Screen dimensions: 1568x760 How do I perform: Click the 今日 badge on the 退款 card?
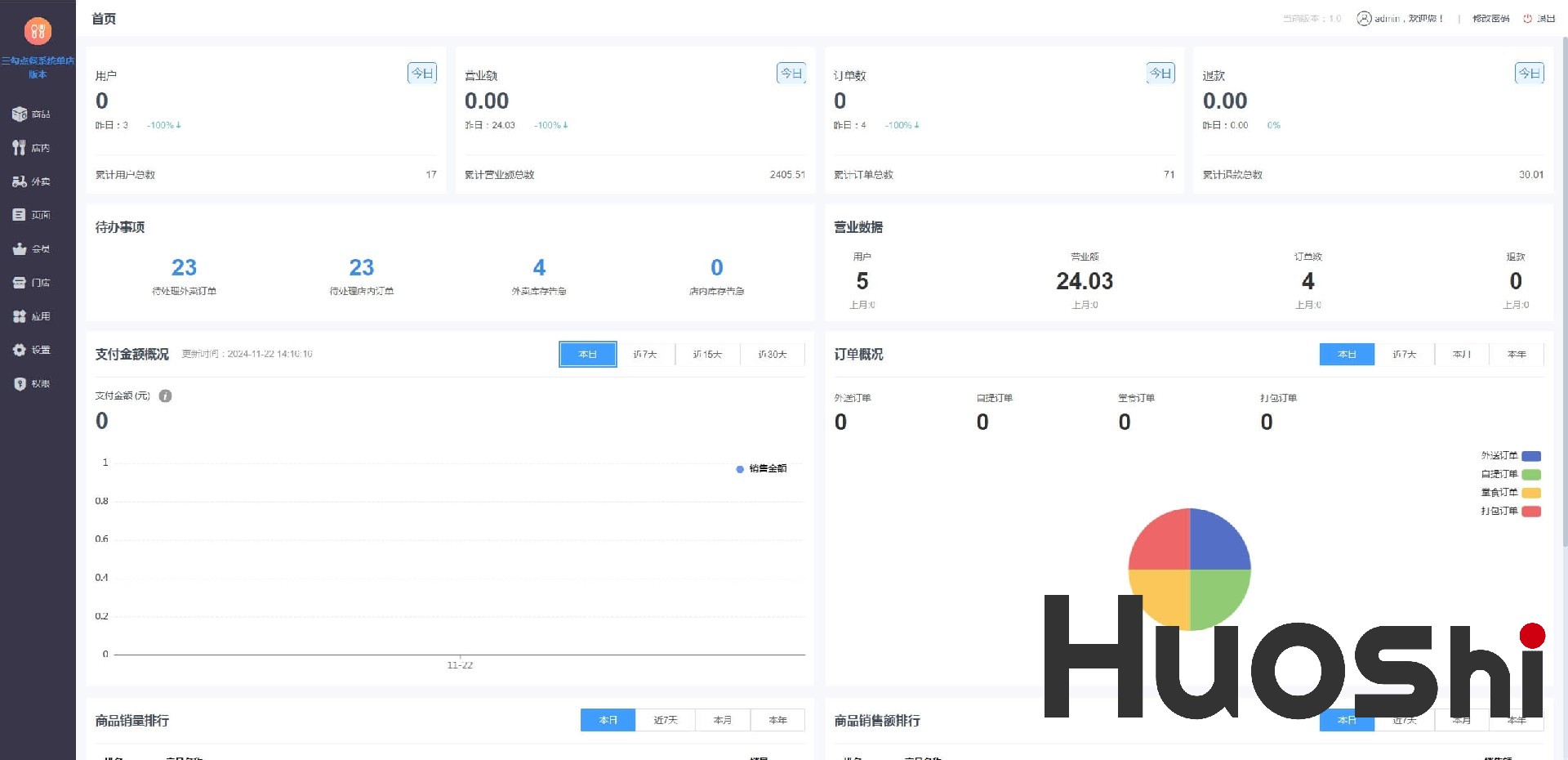coord(1530,74)
